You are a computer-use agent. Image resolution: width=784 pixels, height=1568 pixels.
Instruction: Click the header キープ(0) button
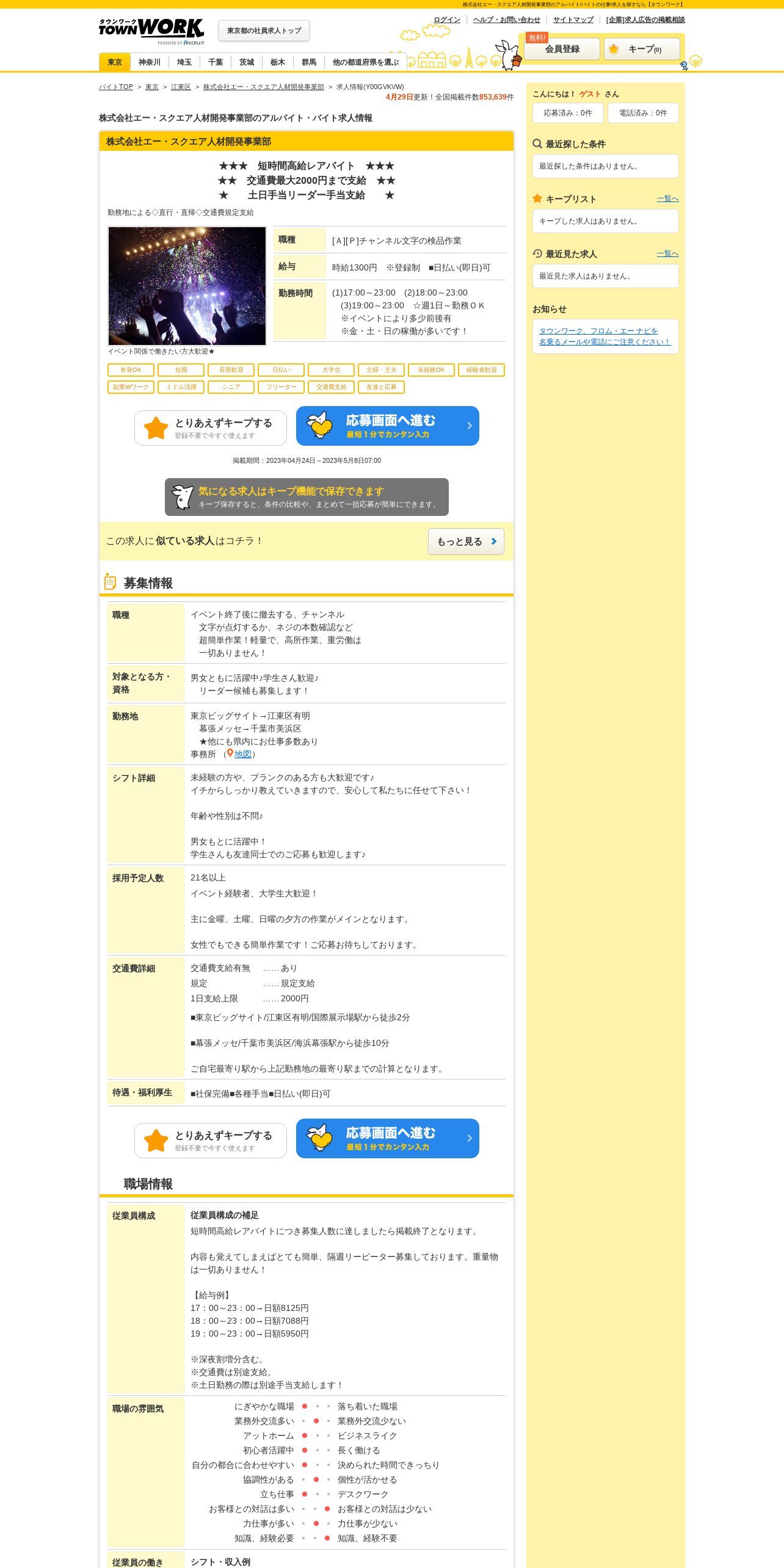pyautogui.click(x=642, y=49)
